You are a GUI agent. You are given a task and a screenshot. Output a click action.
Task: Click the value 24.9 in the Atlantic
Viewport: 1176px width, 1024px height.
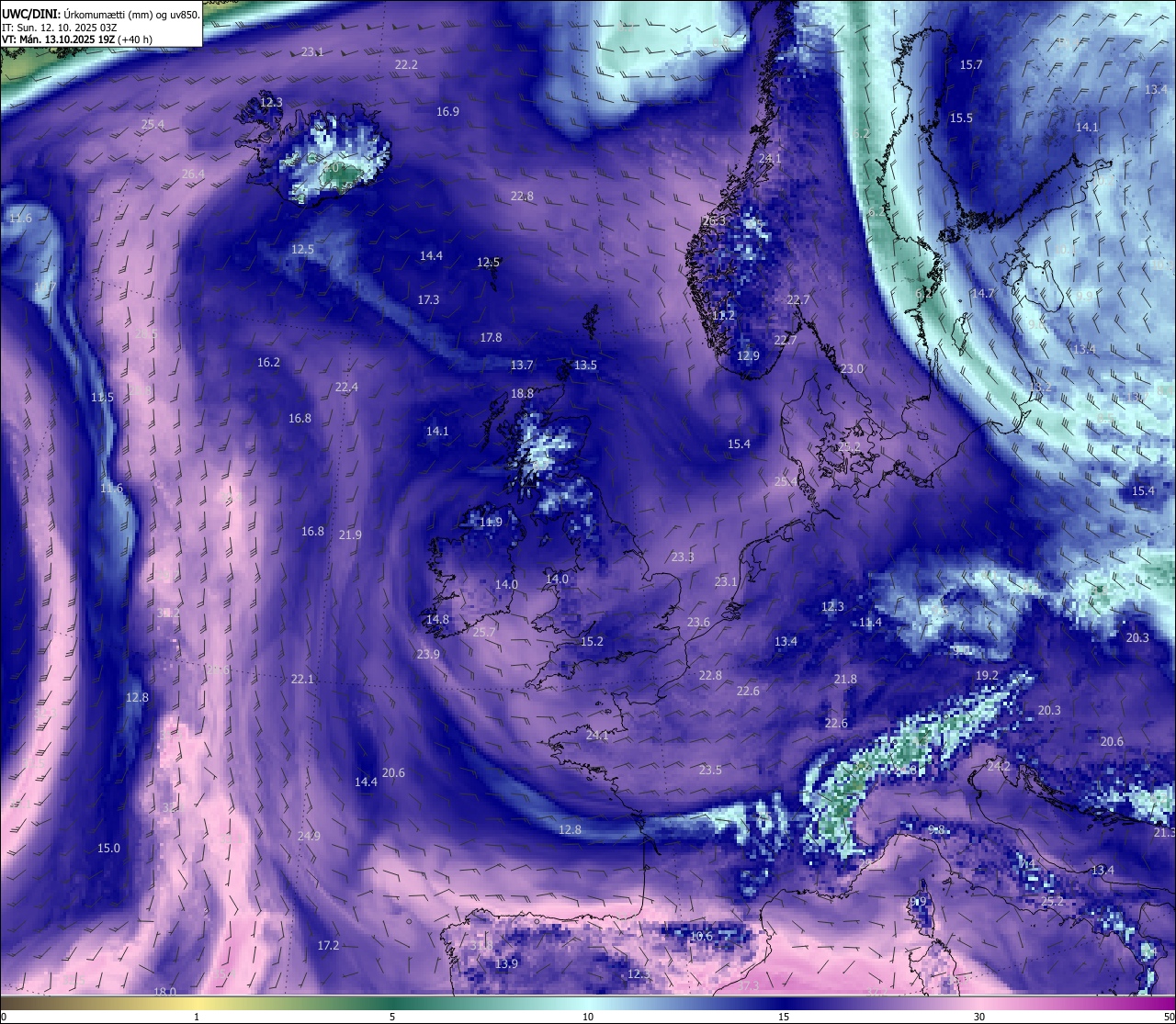coord(309,836)
